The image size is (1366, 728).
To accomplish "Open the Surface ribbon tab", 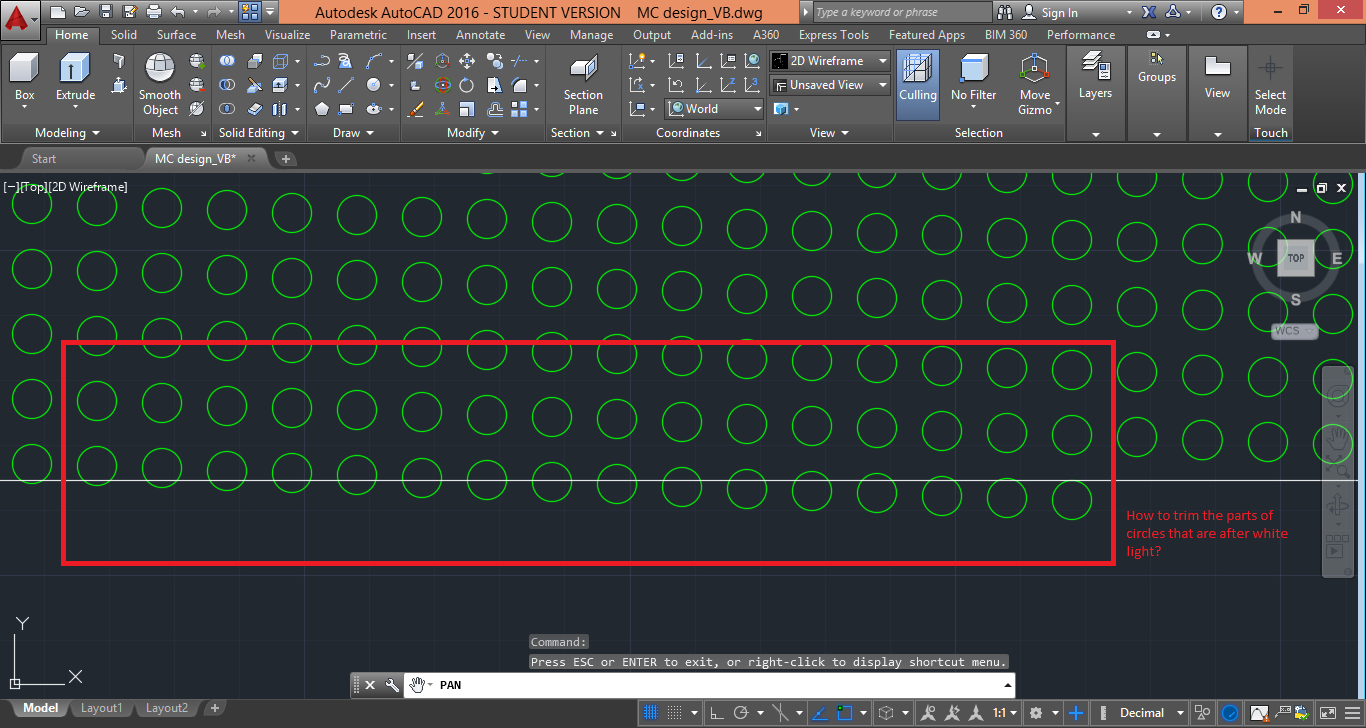I will (176, 35).
